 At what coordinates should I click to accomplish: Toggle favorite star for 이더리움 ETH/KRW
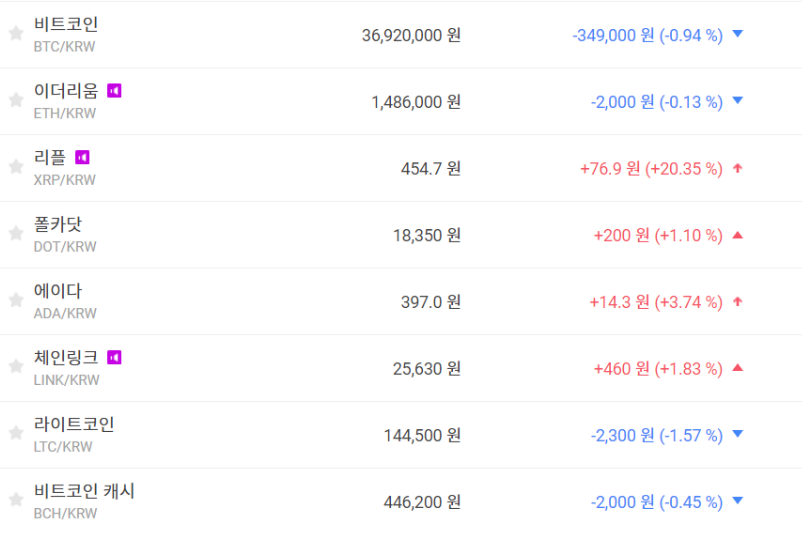[15, 100]
